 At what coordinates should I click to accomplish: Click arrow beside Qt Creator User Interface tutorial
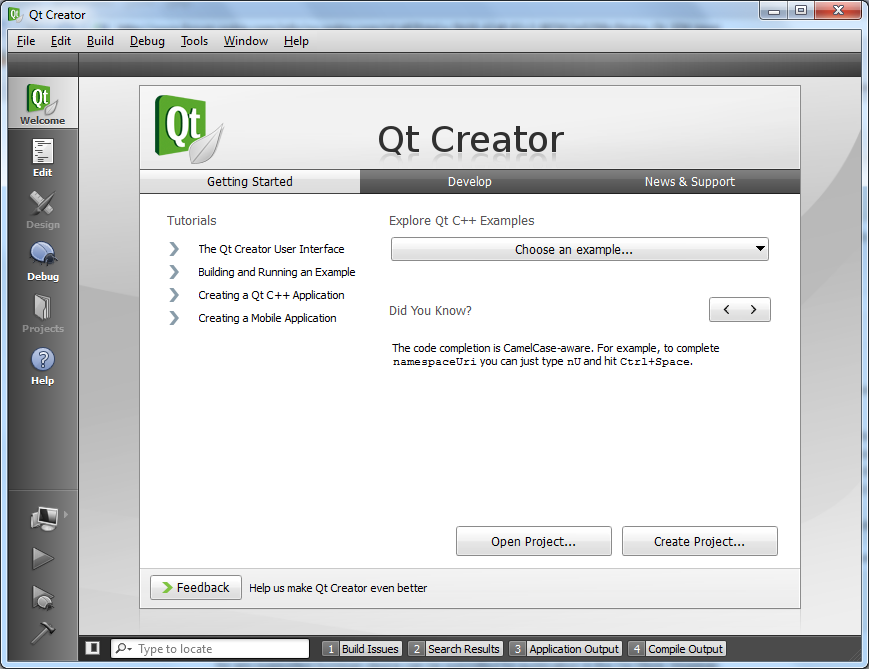174,249
